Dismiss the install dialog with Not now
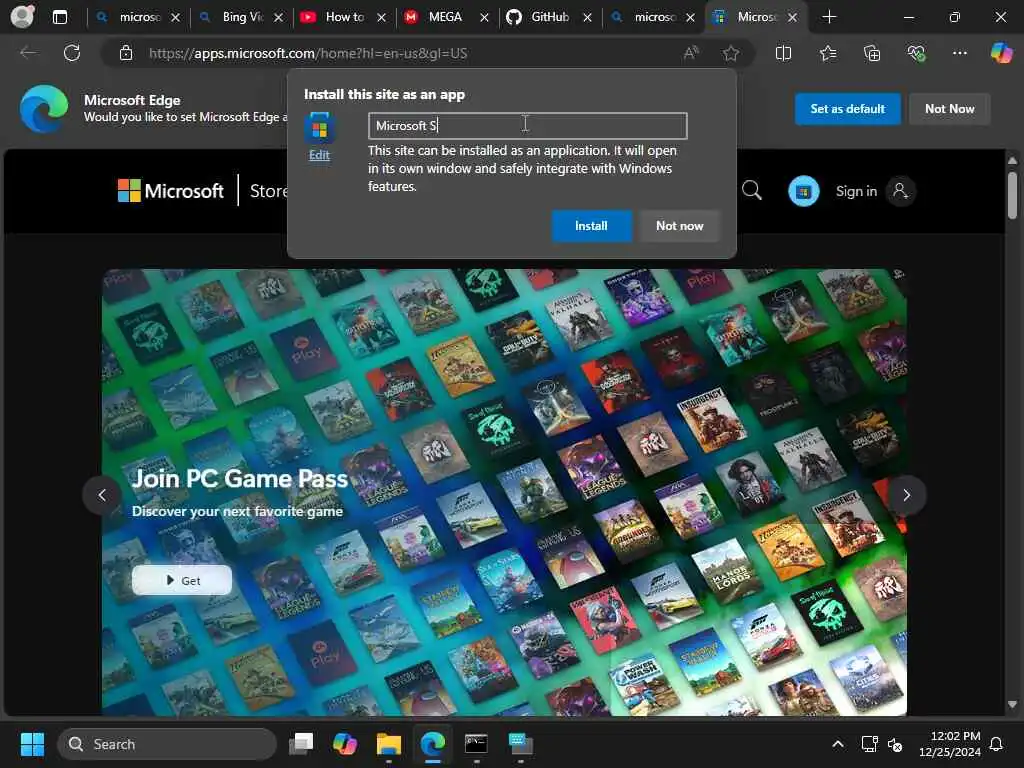Screen dimensions: 1024x768 coord(679,226)
